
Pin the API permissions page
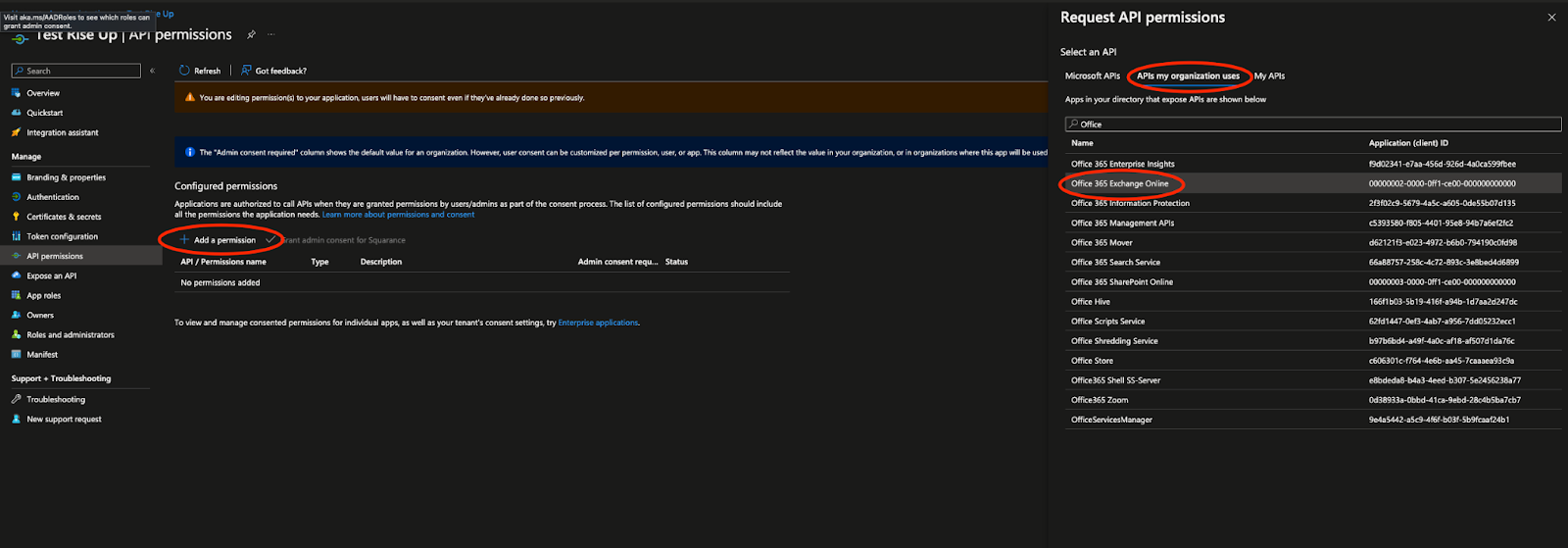[x=251, y=34]
